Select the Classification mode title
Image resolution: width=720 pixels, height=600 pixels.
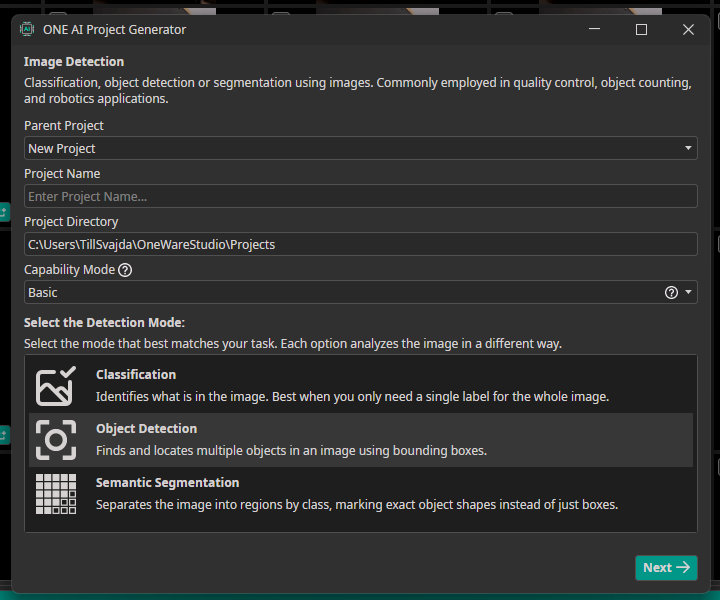[136, 375]
